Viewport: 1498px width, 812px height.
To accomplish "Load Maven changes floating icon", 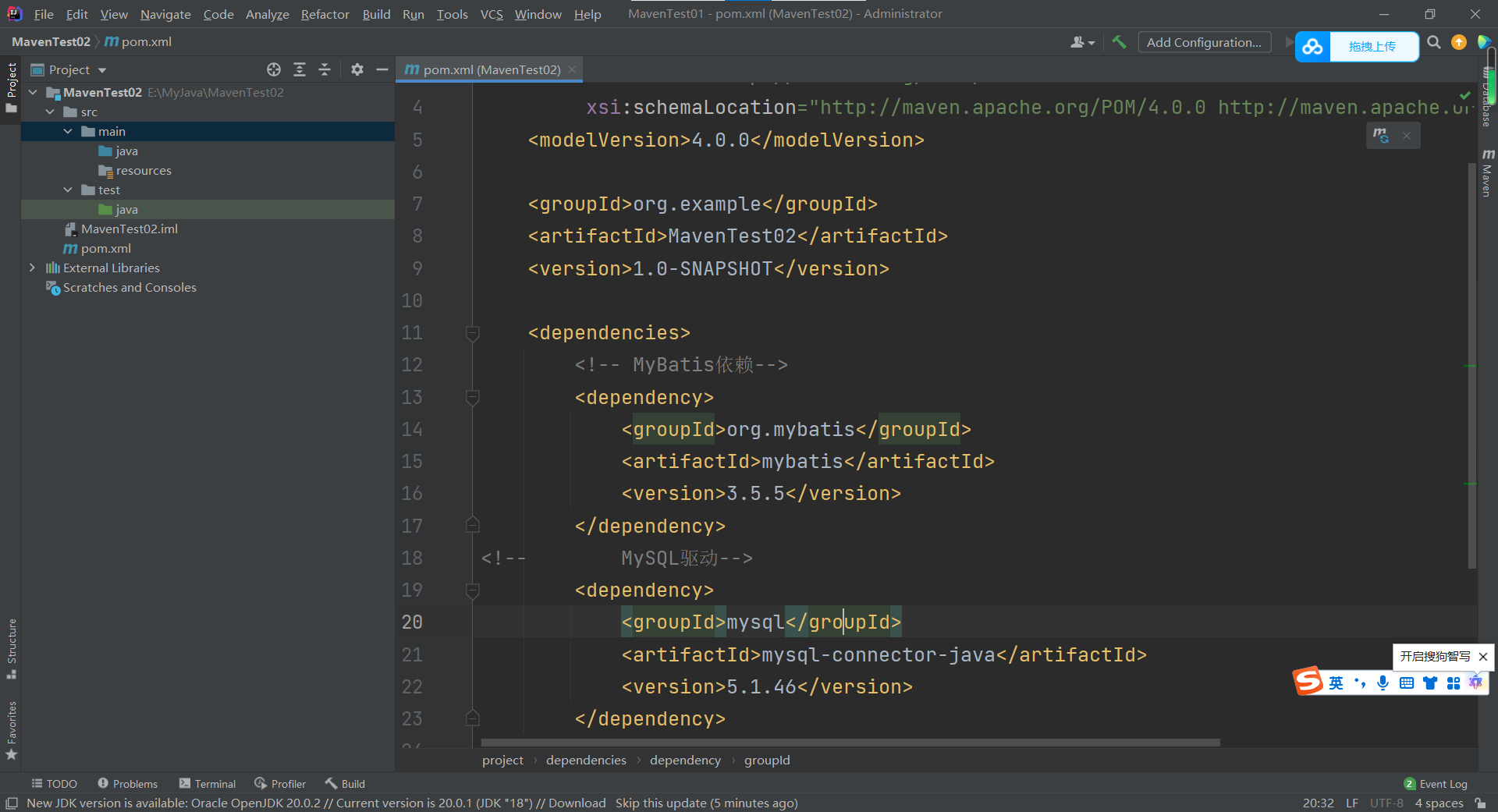I will 1381,136.
